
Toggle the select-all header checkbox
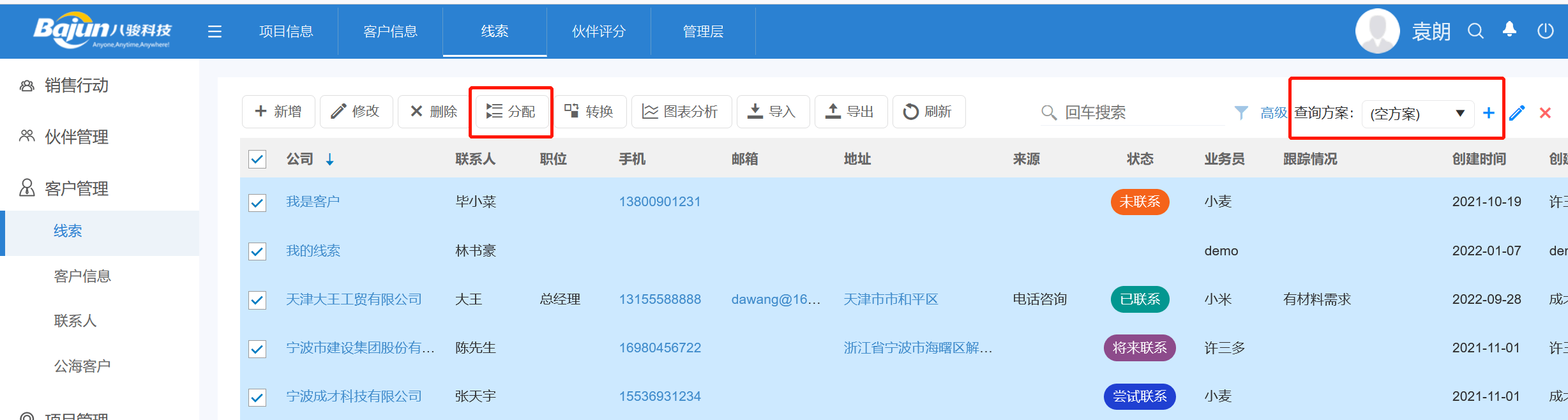[257, 159]
